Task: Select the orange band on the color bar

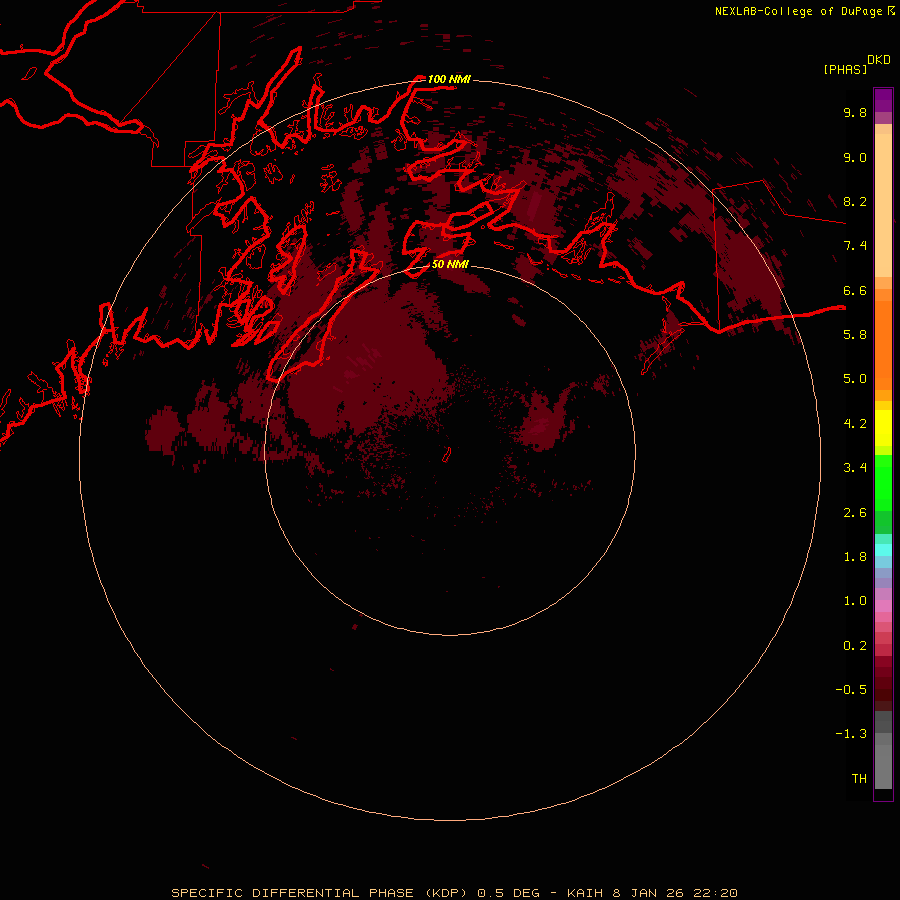Action: coord(883,344)
